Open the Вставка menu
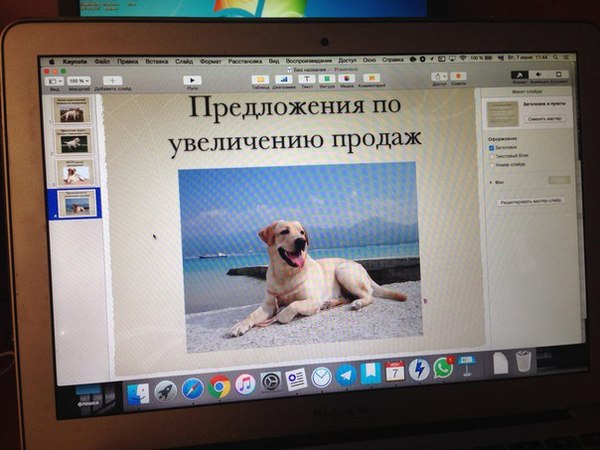The image size is (600, 450). click(x=156, y=61)
